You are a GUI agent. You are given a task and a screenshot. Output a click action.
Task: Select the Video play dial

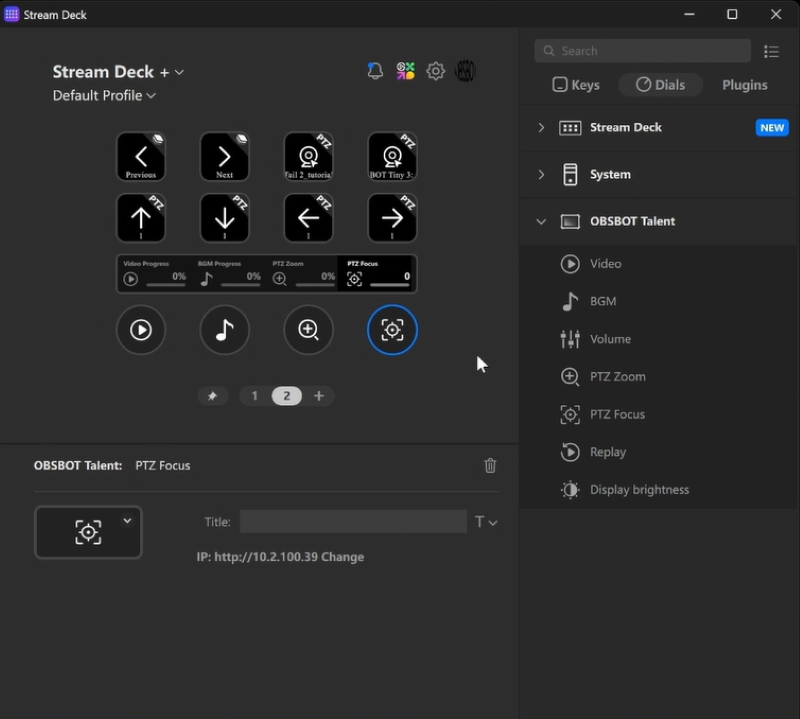pos(141,330)
